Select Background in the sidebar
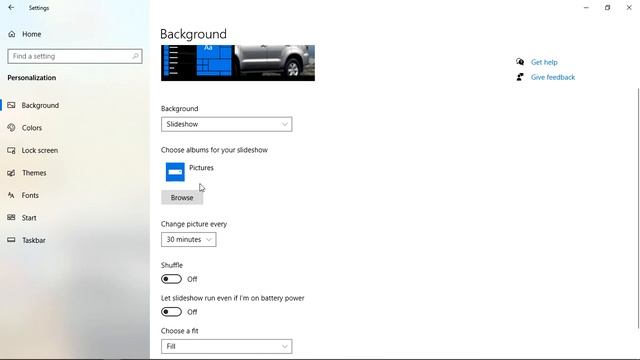This screenshot has height=360, width=640. tap(40, 105)
